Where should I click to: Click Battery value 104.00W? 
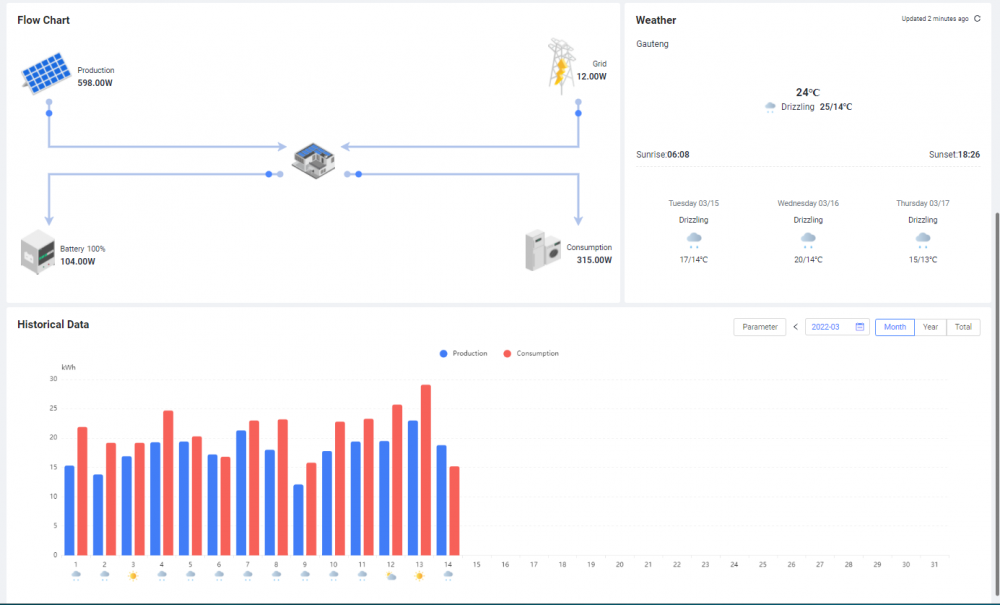(78, 261)
